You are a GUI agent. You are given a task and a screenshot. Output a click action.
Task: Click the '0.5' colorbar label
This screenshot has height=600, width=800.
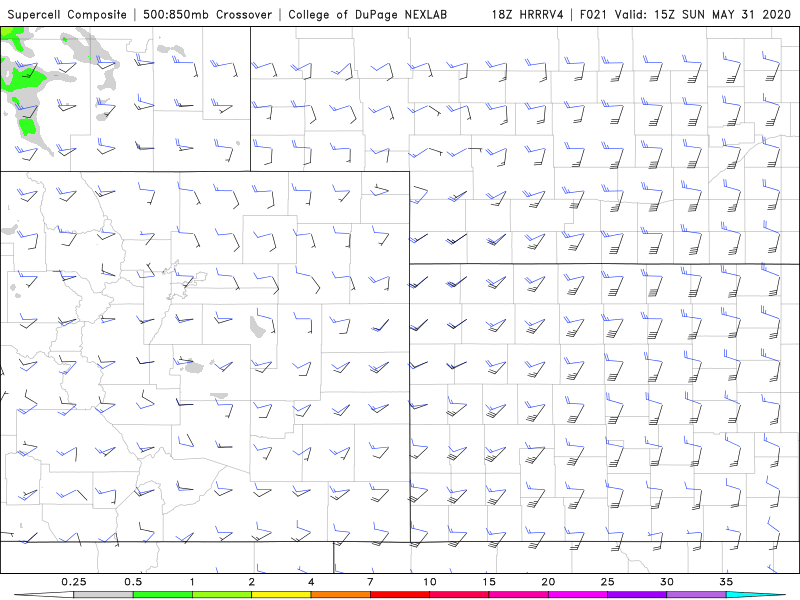tap(133, 582)
